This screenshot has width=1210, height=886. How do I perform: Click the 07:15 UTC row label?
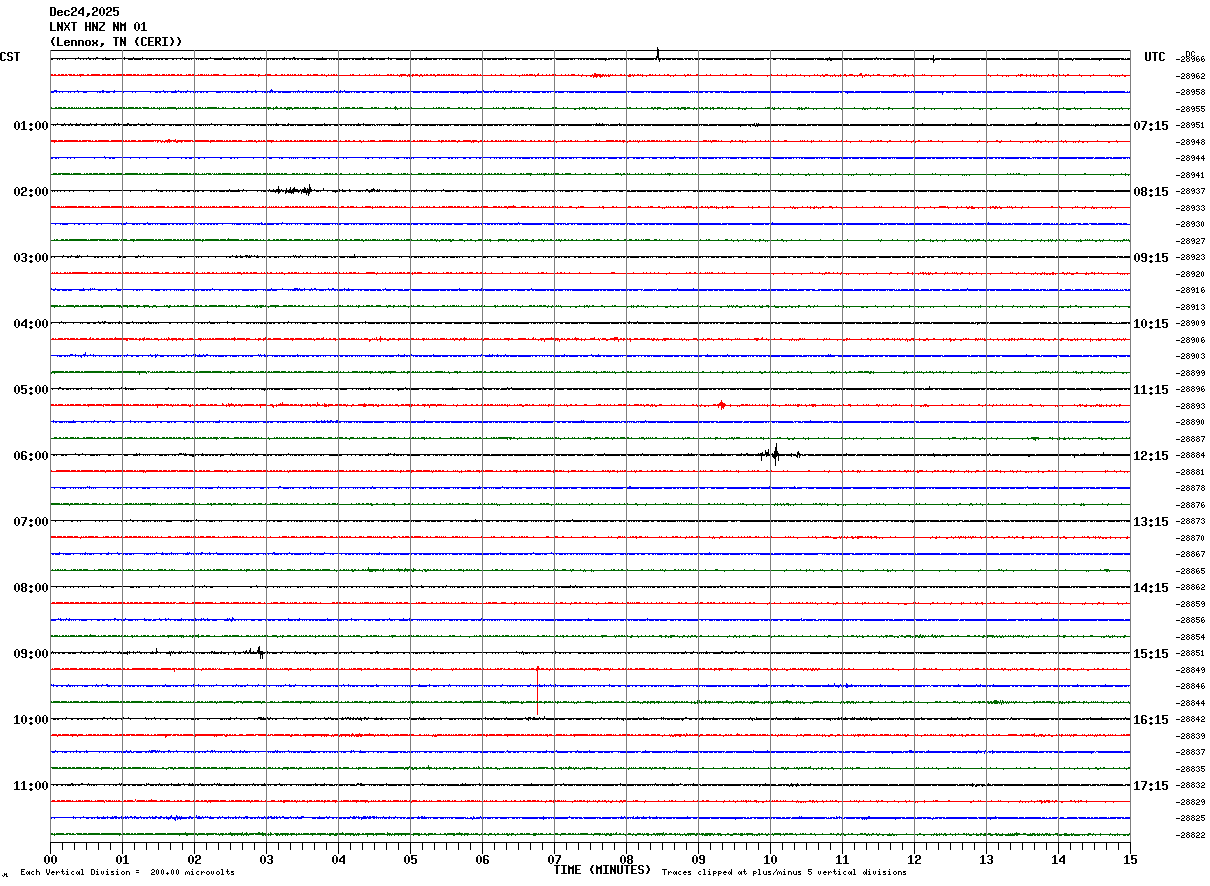point(1150,126)
